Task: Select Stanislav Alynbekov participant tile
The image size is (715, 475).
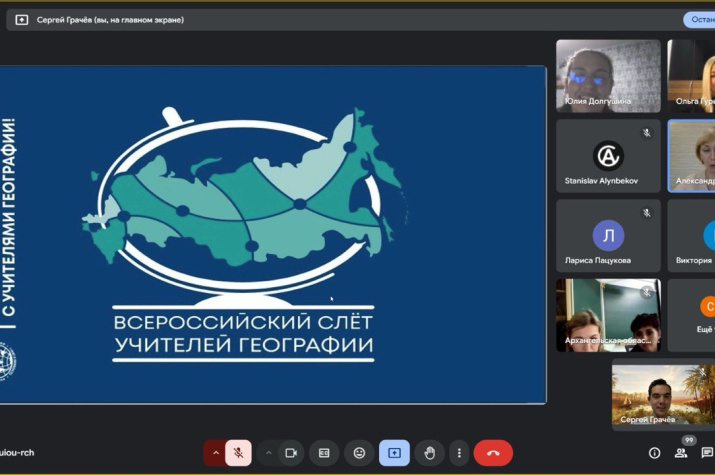Action: [608, 155]
